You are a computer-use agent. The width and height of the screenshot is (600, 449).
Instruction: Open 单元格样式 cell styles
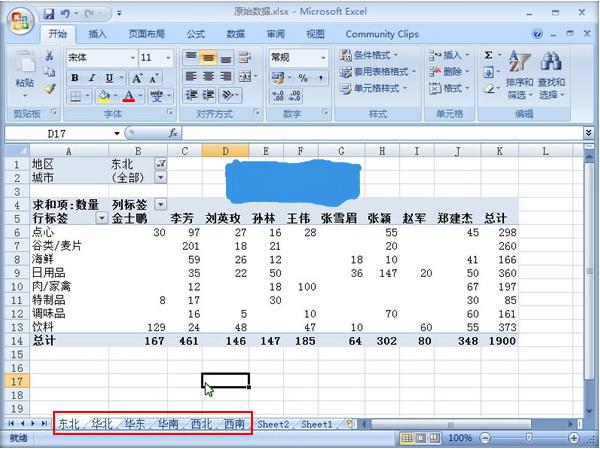pos(373,89)
